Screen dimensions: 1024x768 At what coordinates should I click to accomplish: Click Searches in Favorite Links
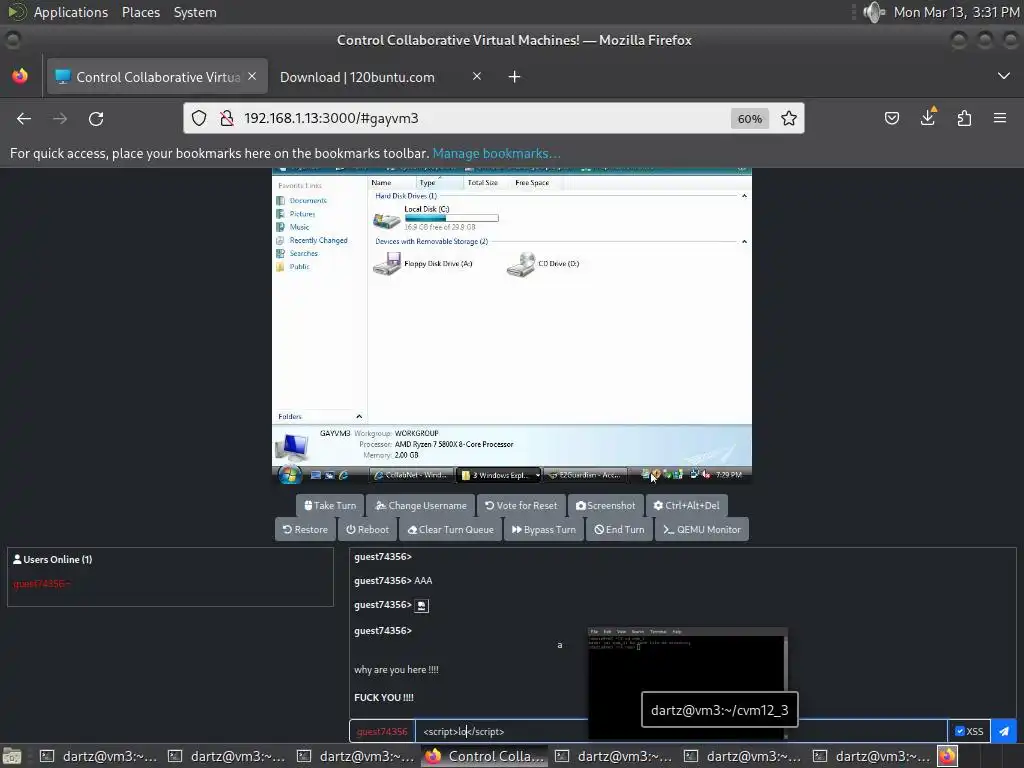(x=304, y=253)
